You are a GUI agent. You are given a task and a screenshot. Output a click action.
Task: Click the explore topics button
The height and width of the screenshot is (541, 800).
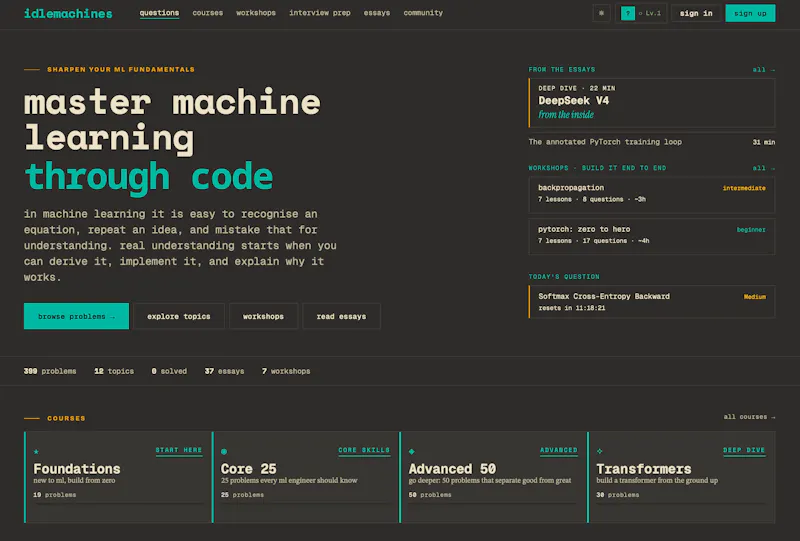pyautogui.click(x=179, y=316)
